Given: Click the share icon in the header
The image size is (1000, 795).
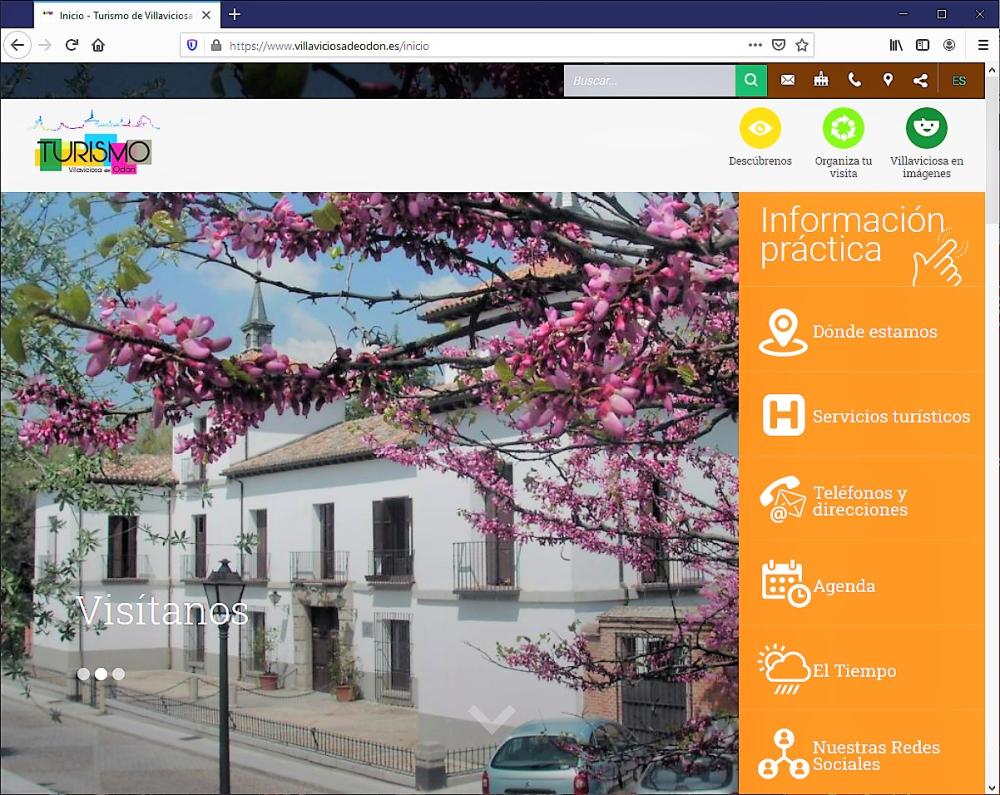Looking at the screenshot, I should pos(921,80).
